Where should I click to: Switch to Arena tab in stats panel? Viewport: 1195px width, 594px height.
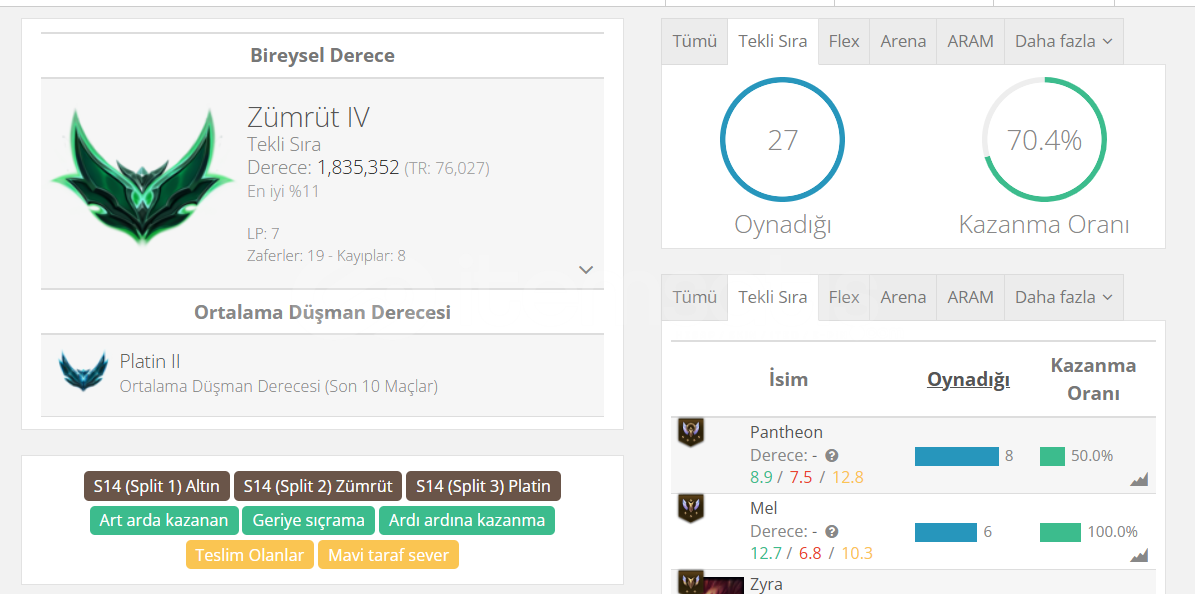click(903, 41)
